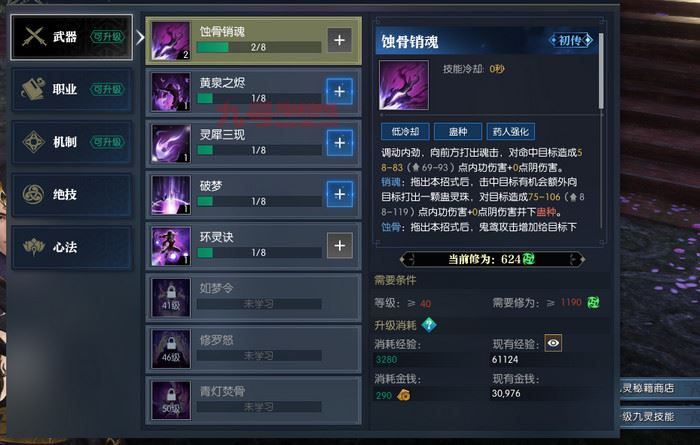
Task: Click the locked 如梦令 skill icon
Action: (171, 298)
